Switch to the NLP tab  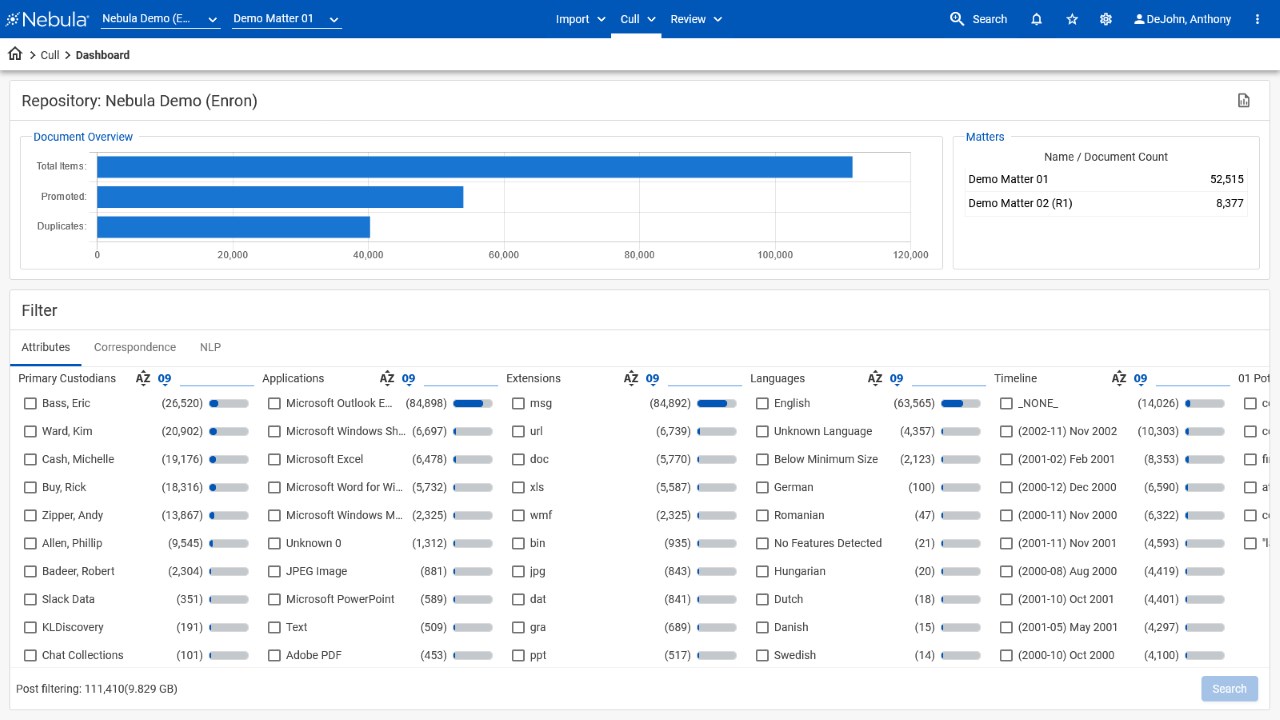click(x=210, y=347)
